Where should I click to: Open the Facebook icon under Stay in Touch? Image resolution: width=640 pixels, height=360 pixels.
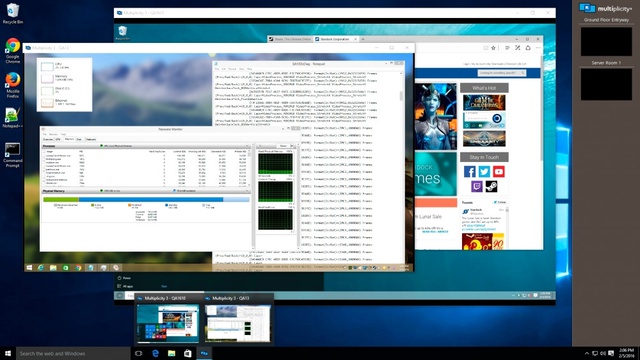pos(469,171)
